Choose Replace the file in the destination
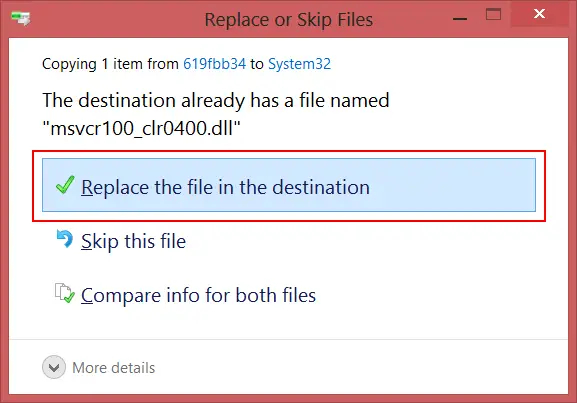 [289, 185]
